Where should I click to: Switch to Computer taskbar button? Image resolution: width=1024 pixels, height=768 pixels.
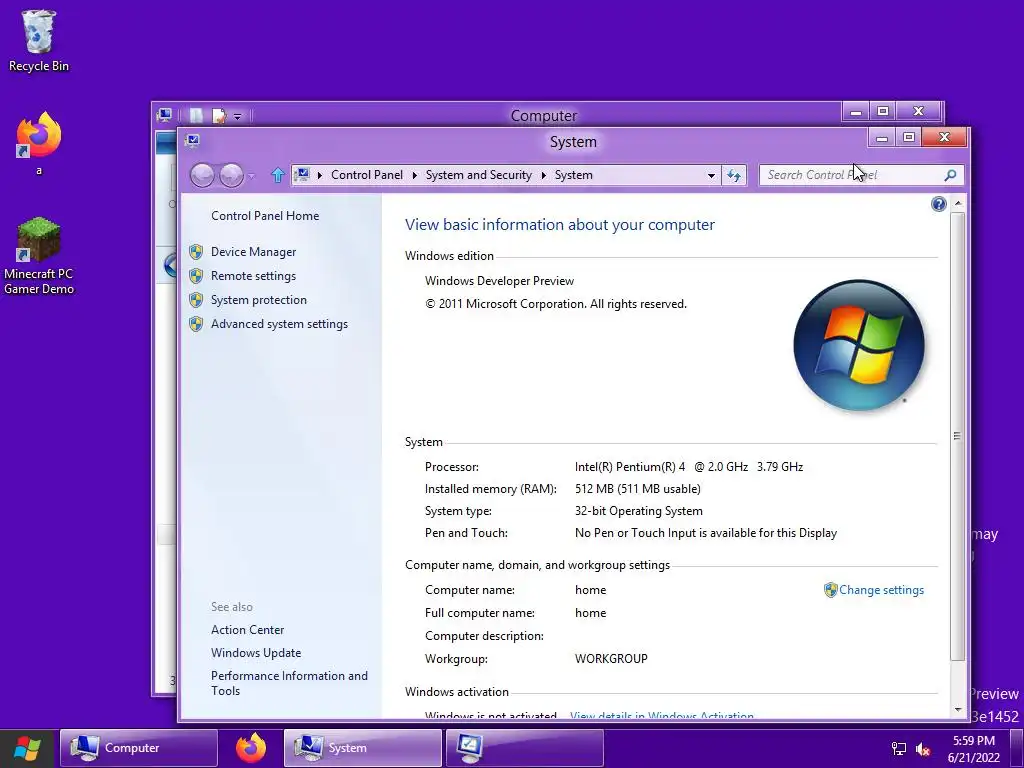click(138, 748)
